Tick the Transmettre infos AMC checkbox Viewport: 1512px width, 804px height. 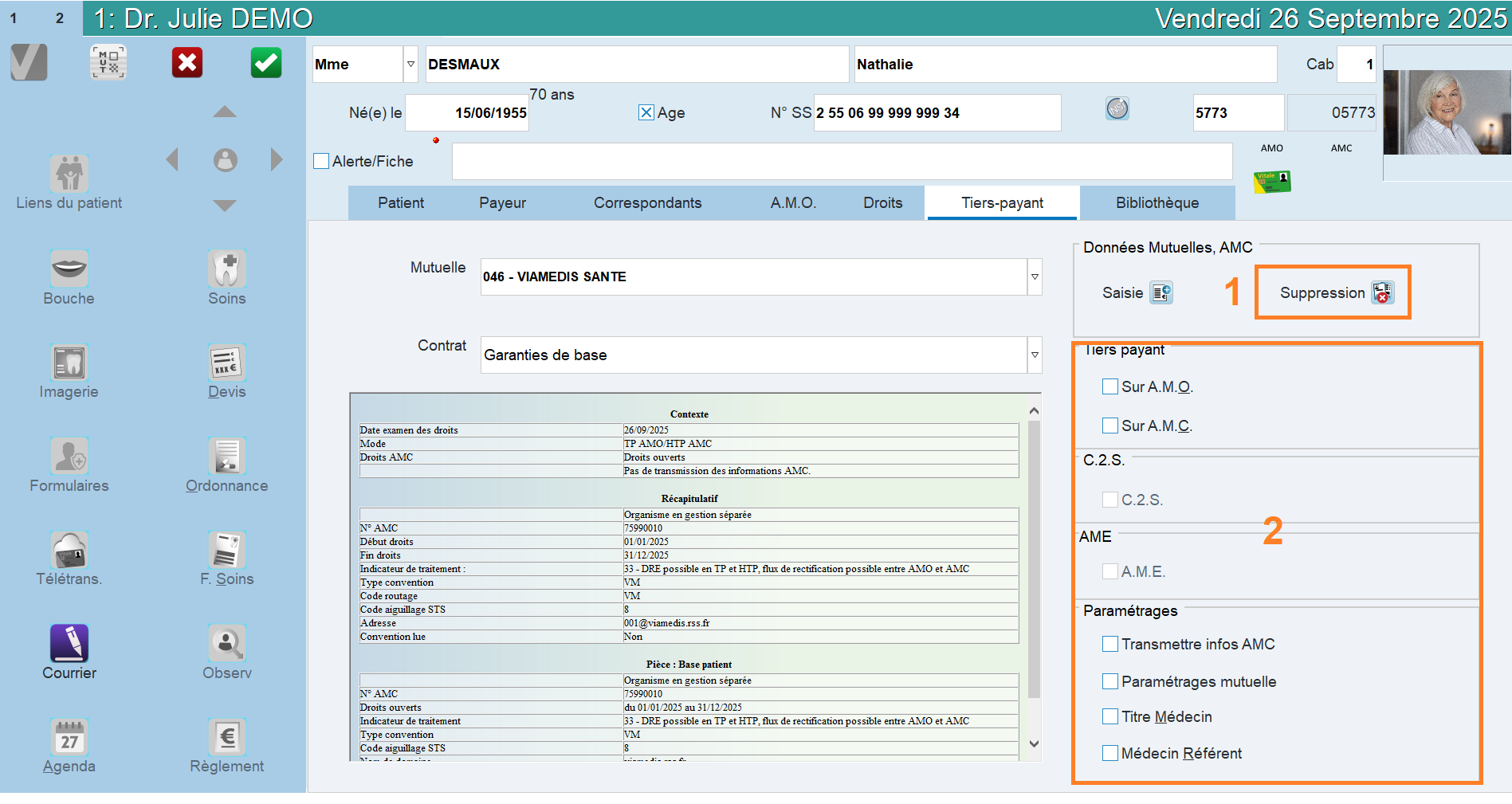coord(1109,645)
